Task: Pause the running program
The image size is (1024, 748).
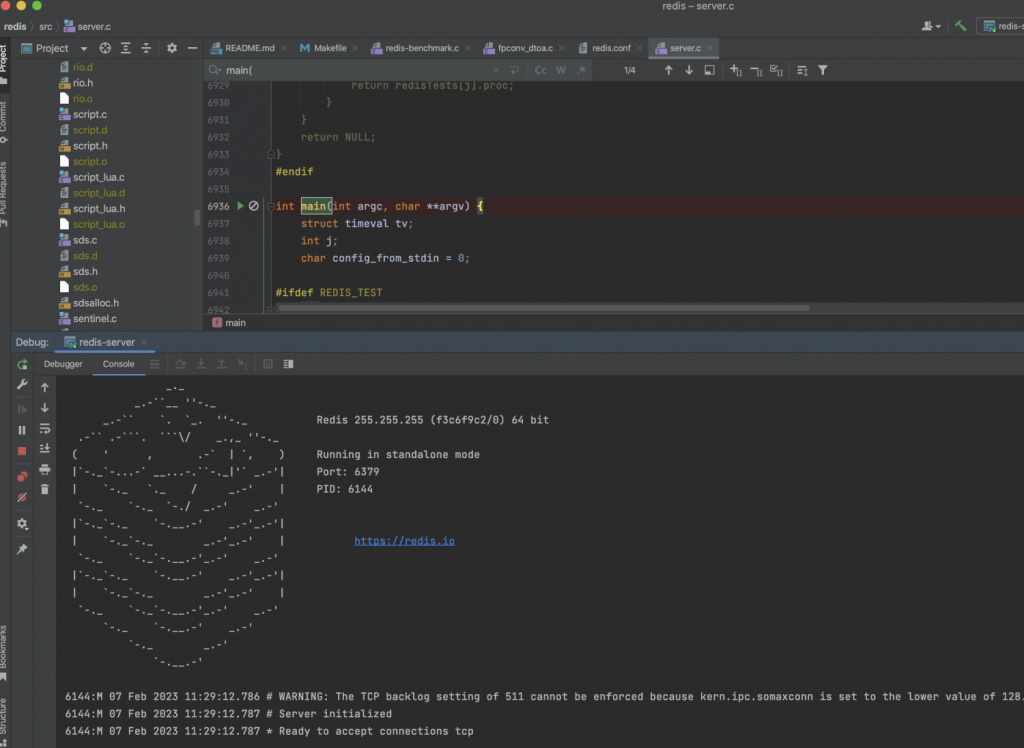Action: pos(22,430)
